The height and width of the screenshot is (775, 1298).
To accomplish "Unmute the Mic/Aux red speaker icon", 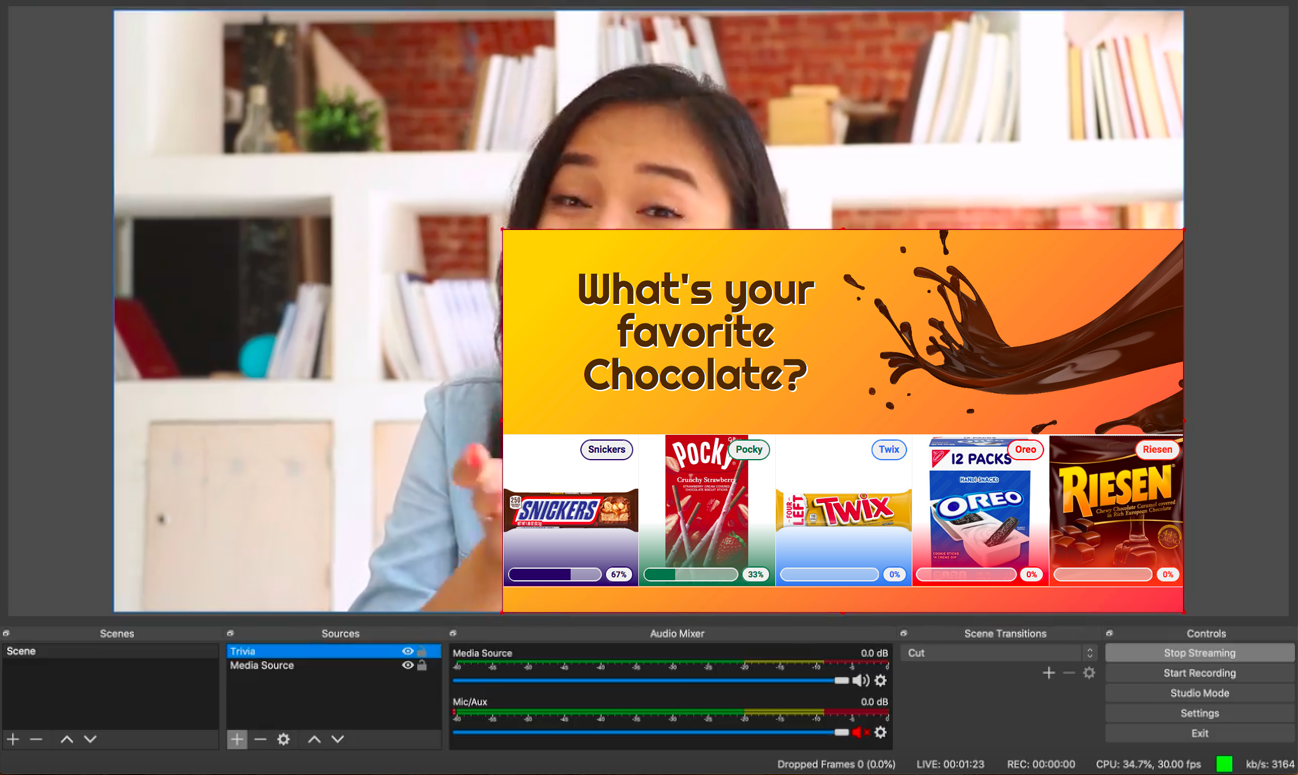I will [x=860, y=732].
